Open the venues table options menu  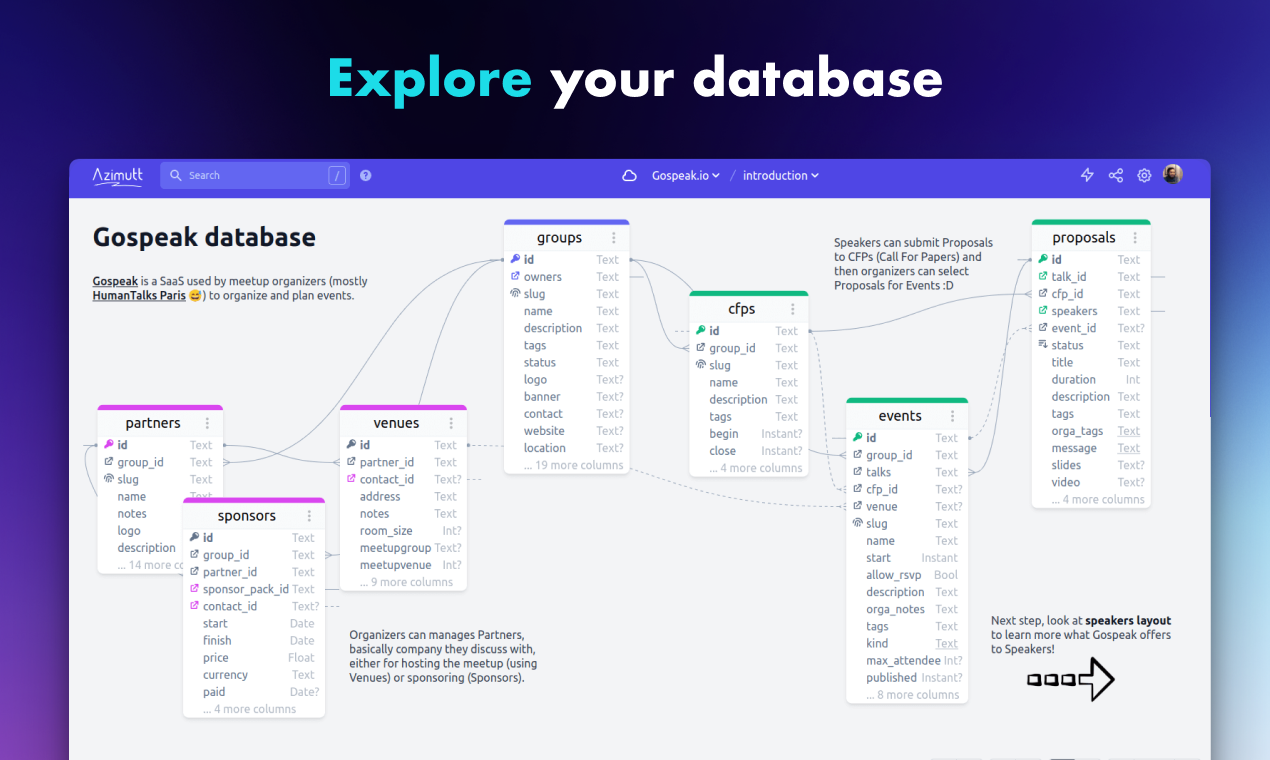tap(451, 423)
